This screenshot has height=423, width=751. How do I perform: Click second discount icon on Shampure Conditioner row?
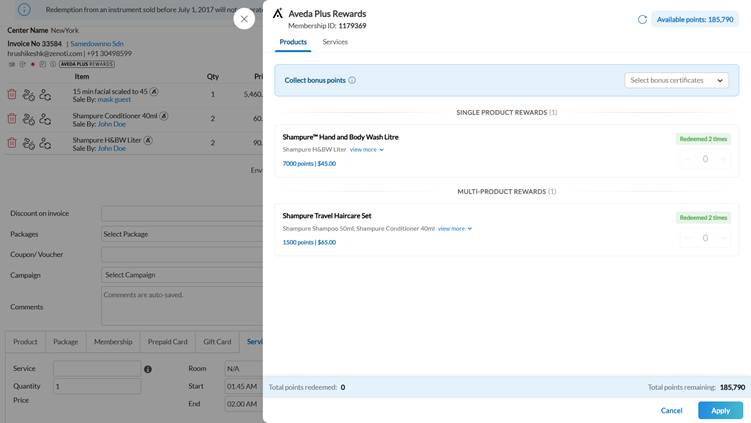(x=45, y=119)
